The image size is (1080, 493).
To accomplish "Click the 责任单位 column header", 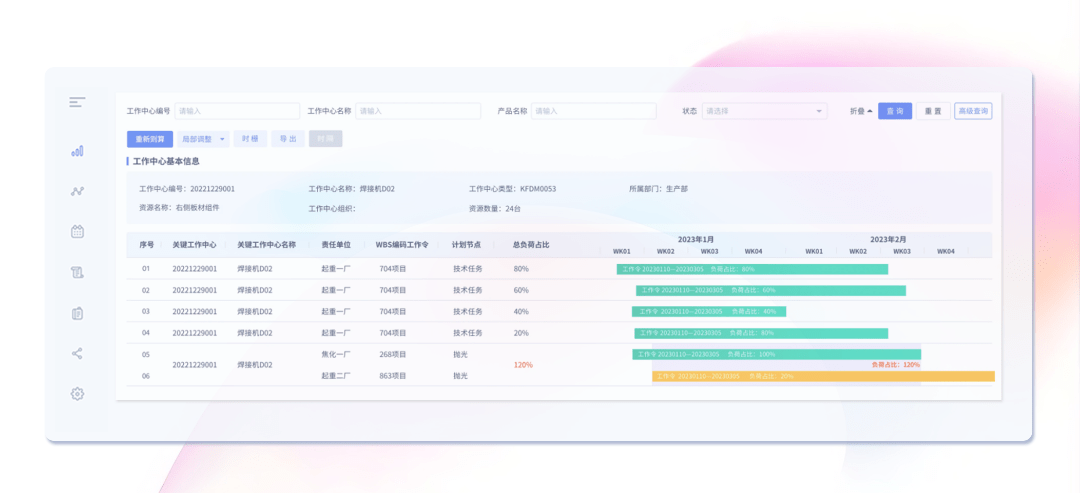I will click(336, 244).
